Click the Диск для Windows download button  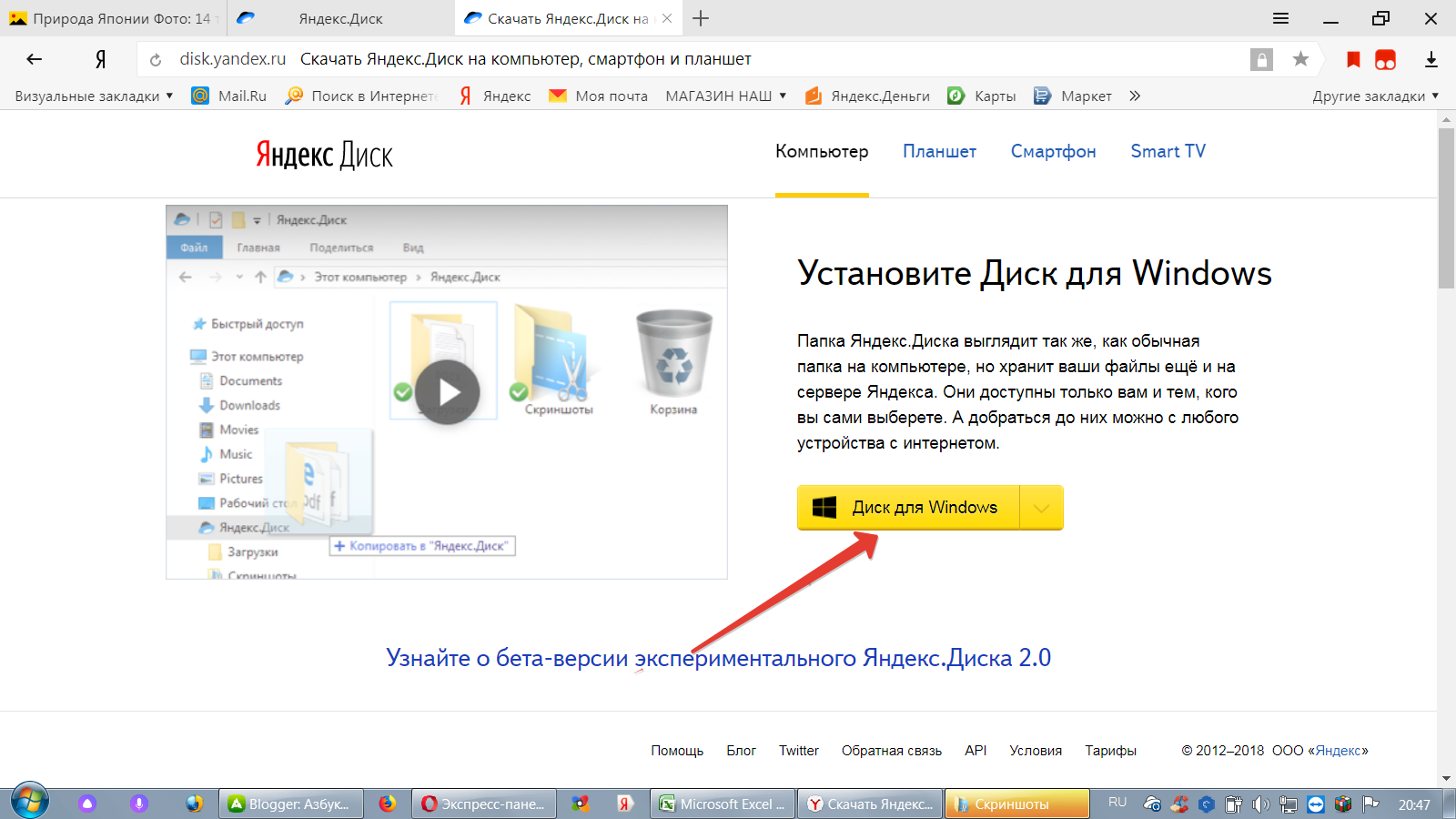tap(908, 508)
